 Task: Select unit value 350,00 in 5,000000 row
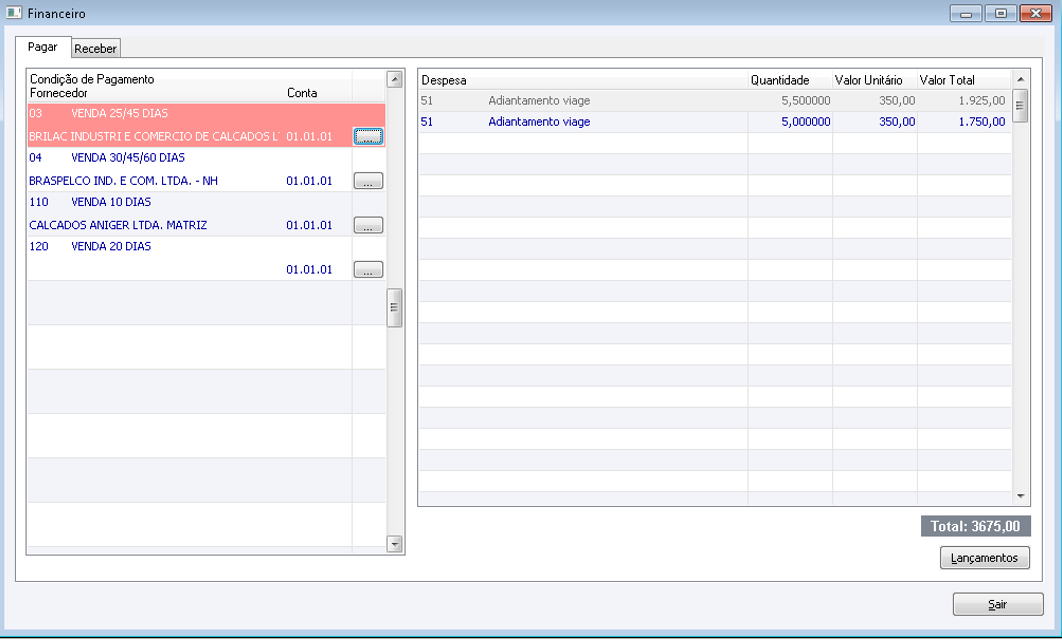coord(874,122)
